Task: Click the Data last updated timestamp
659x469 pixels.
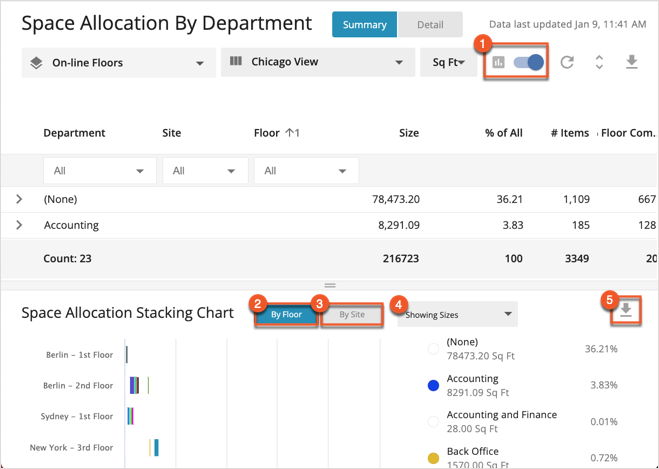Action: [x=567, y=24]
